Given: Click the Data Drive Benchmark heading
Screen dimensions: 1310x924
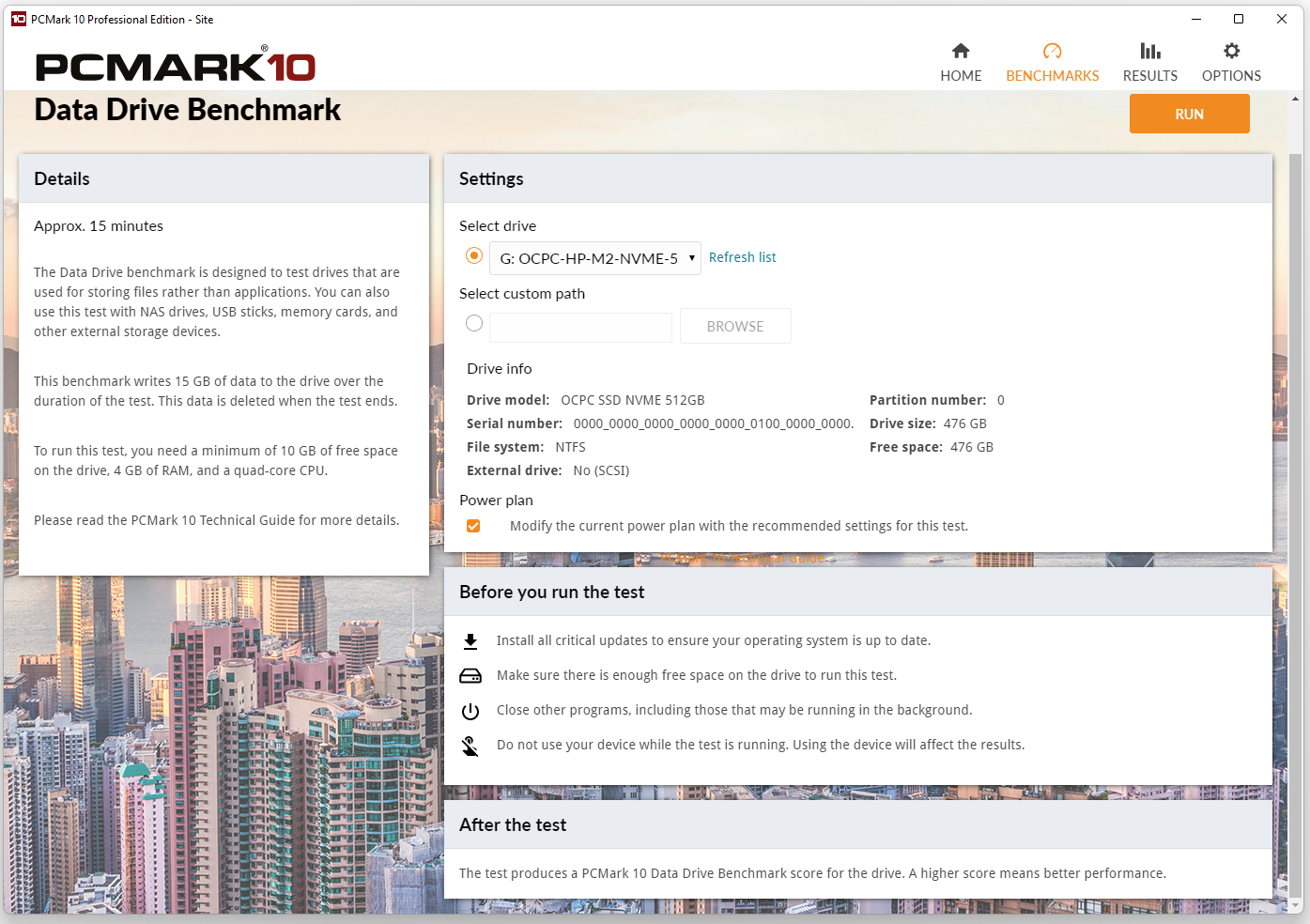Looking at the screenshot, I should click(x=188, y=110).
